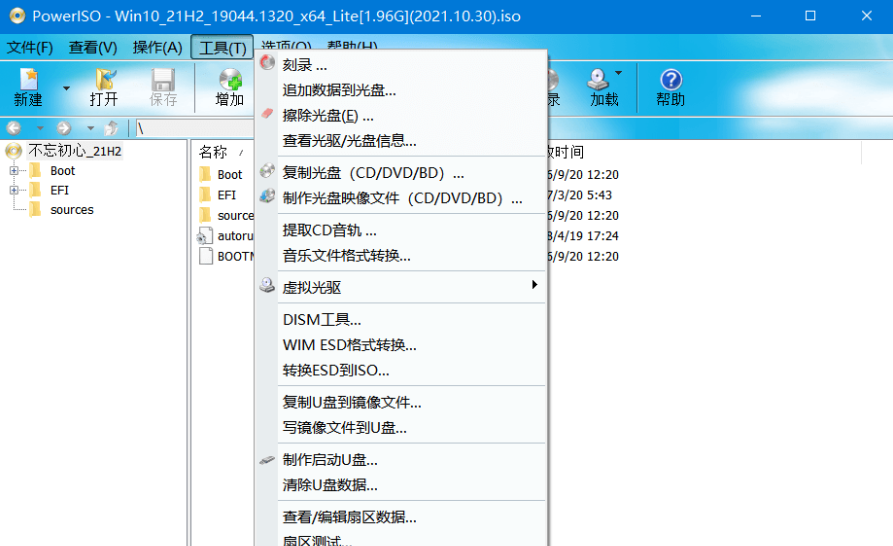This screenshot has width=893, height=546.
Task: Select the BOOTMGR file in list
Action: [x=235, y=256]
